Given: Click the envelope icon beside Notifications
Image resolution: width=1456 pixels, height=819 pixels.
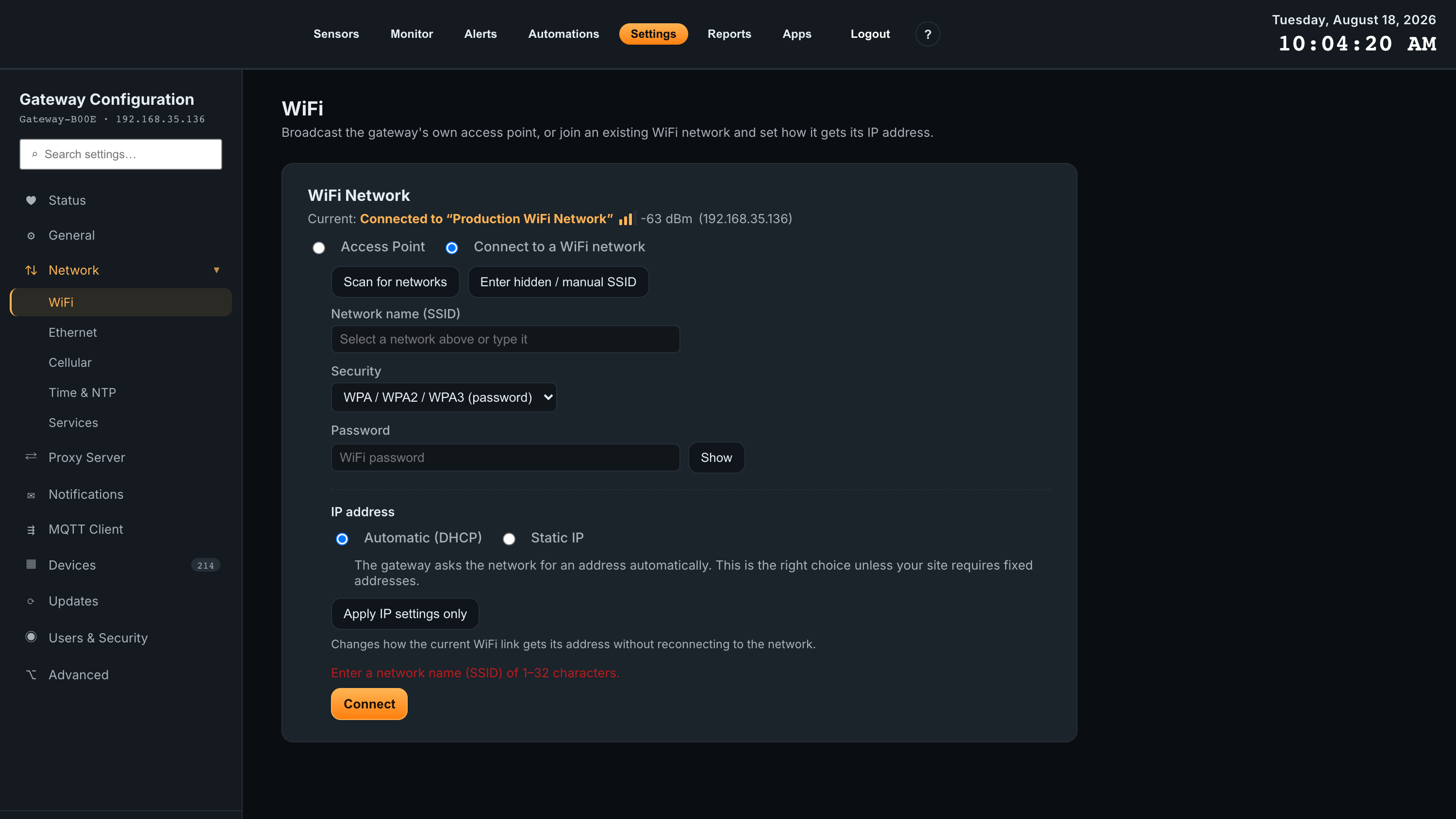Looking at the screenshot, I should click(31, 495).
